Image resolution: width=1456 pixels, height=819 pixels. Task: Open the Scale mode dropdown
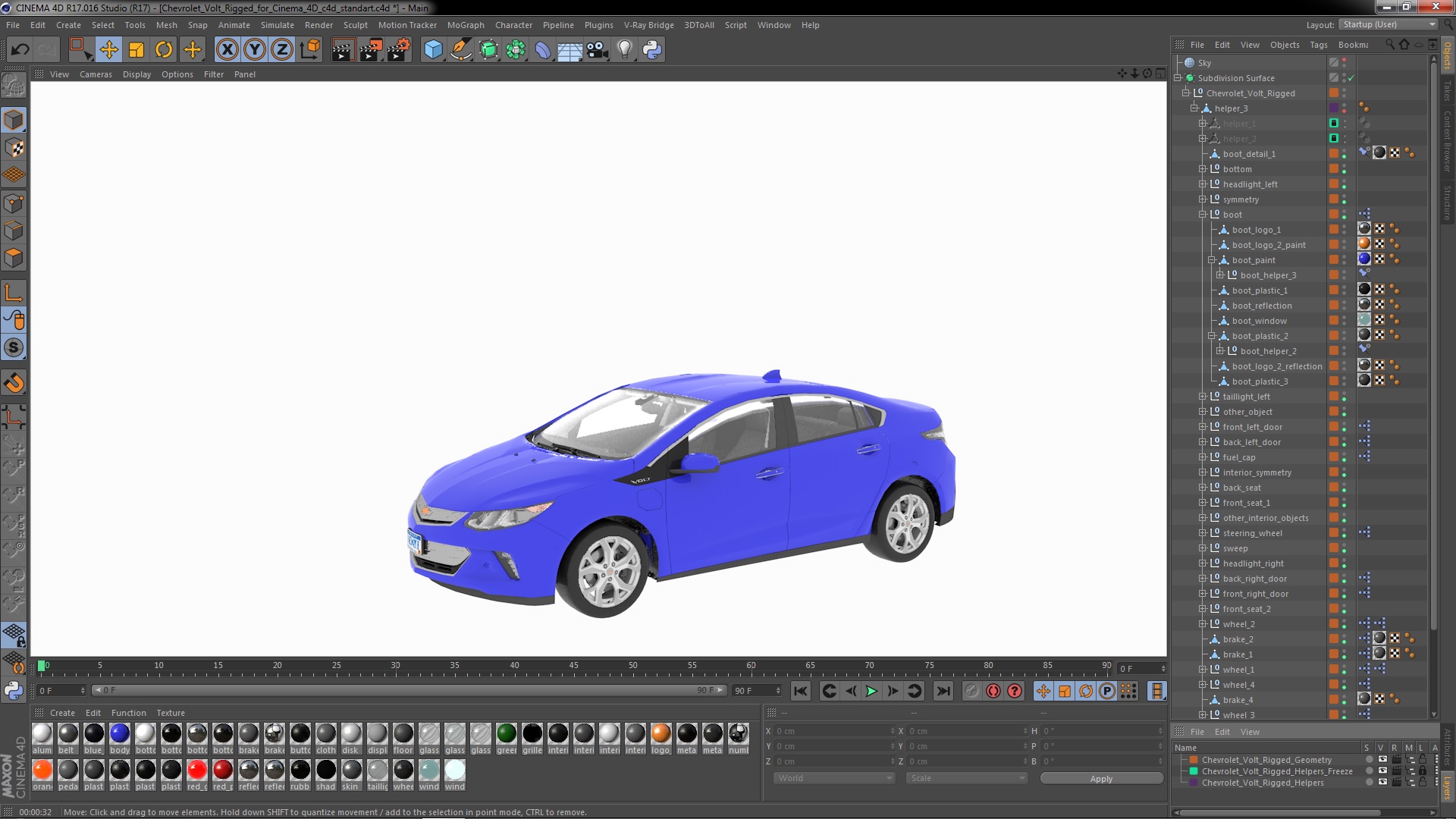pyautogui.click(x=966, y=778)
